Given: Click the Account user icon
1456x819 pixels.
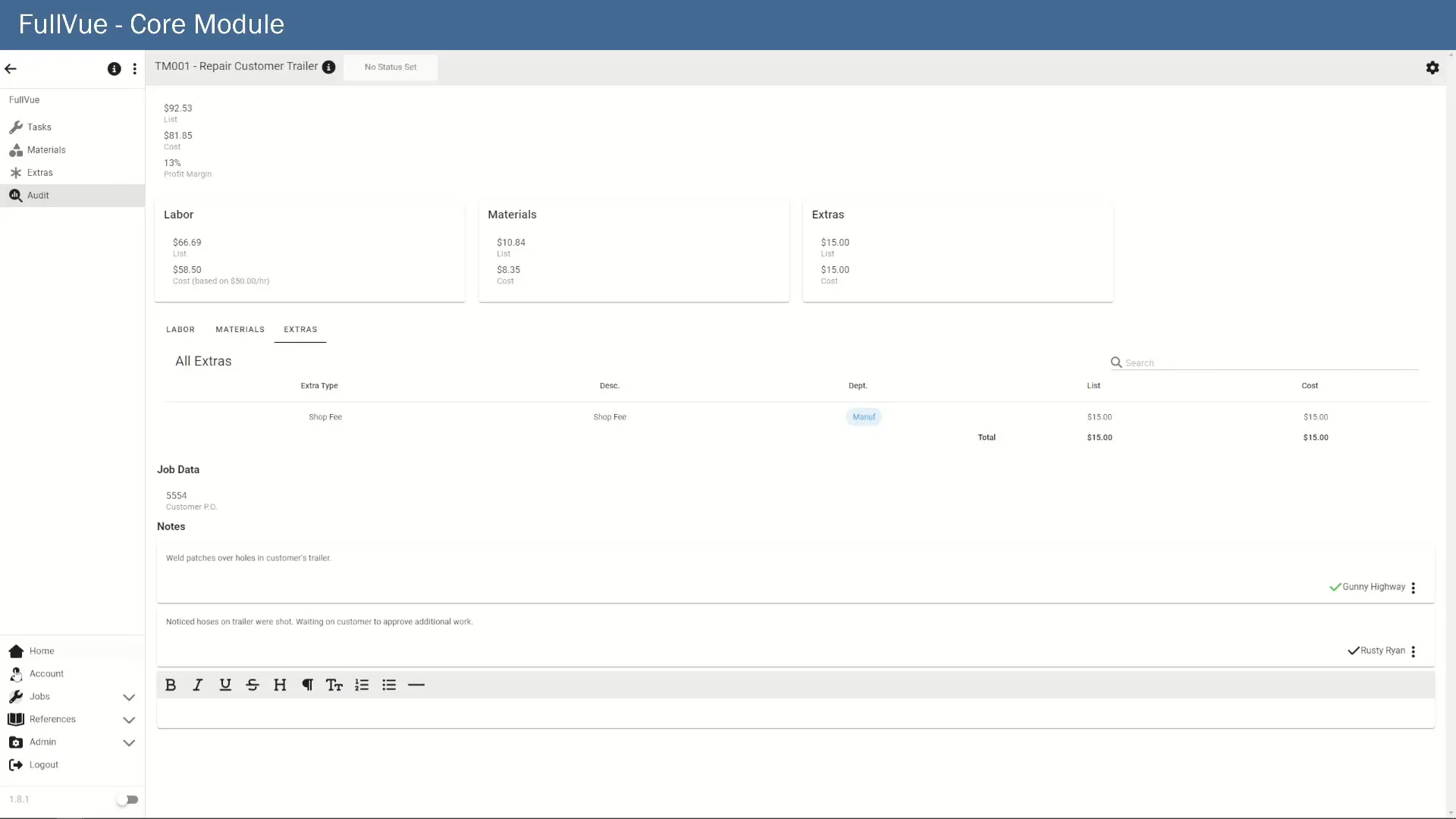Looking at the screenshot, I should (16, 674).
